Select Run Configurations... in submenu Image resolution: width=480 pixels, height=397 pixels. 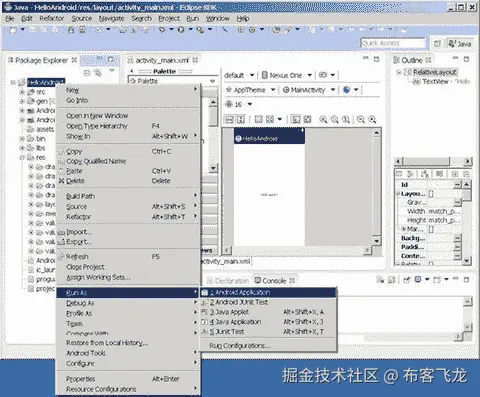[268, 346]
